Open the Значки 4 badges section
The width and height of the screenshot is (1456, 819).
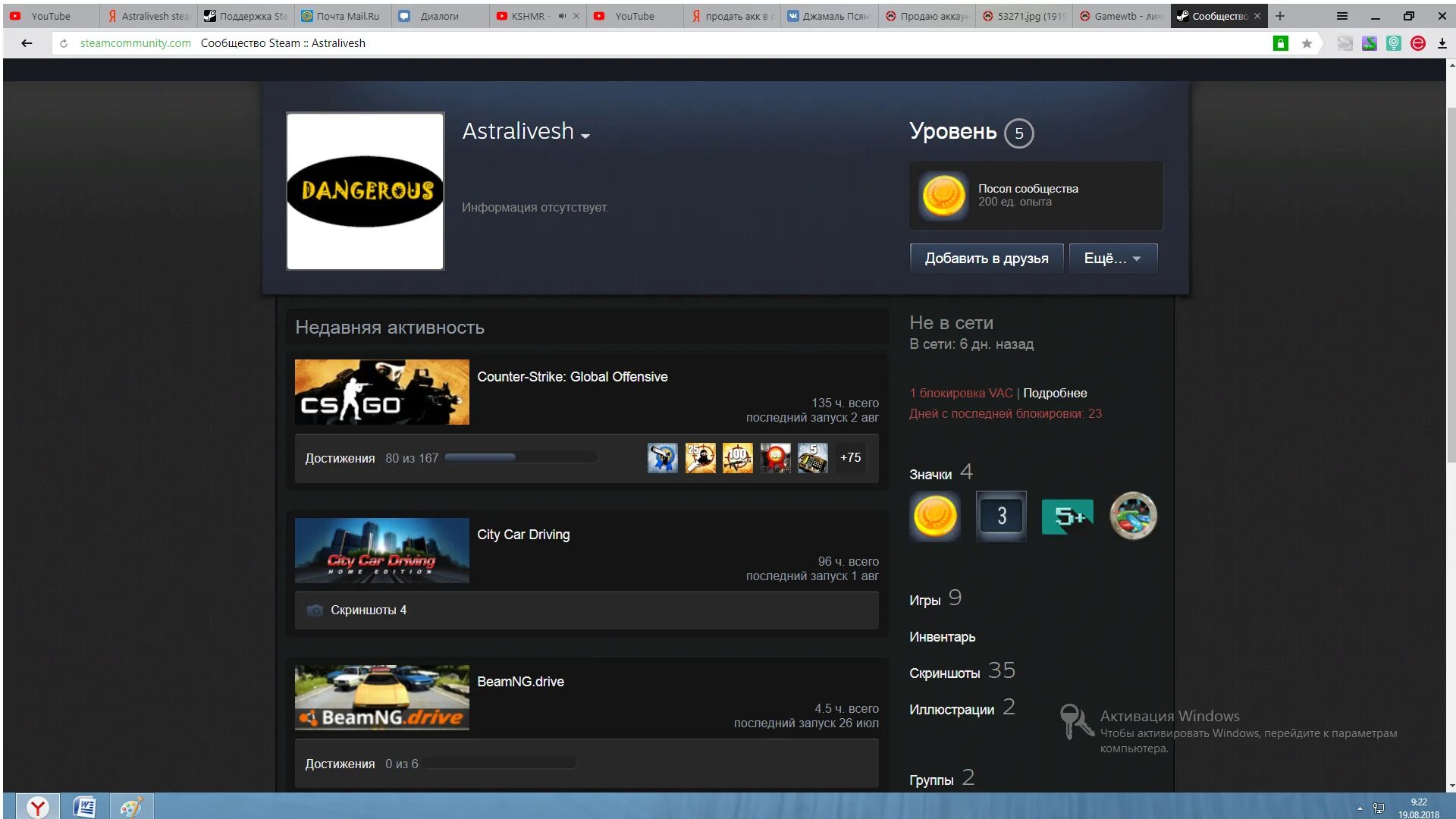[941, 473]
